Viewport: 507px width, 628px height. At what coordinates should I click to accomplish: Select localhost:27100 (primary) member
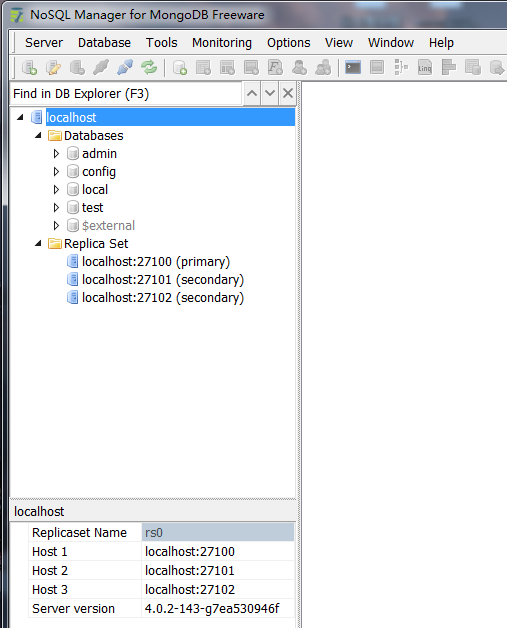156,262
